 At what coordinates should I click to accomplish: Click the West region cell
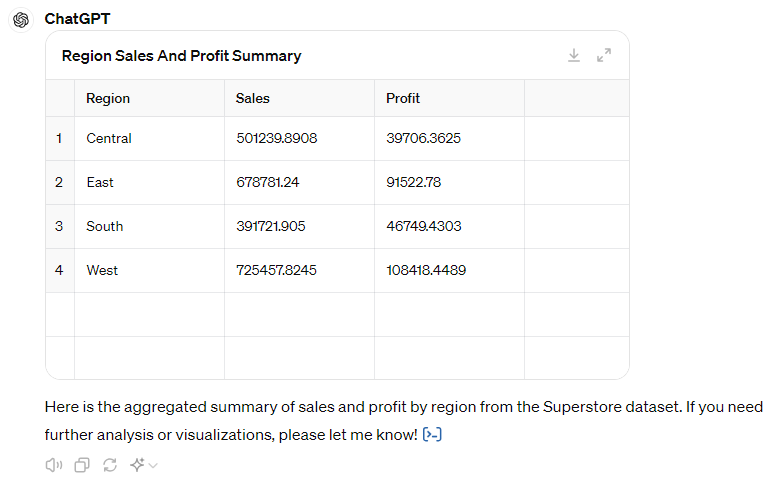pos(102,270)
